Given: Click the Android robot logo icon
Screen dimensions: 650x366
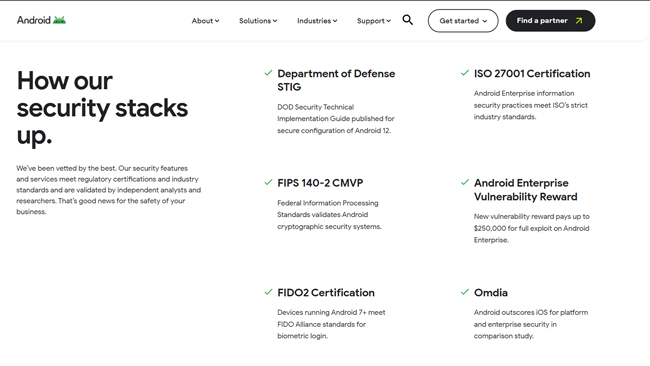Looking at the screenshot, I should tap(59, 20).
